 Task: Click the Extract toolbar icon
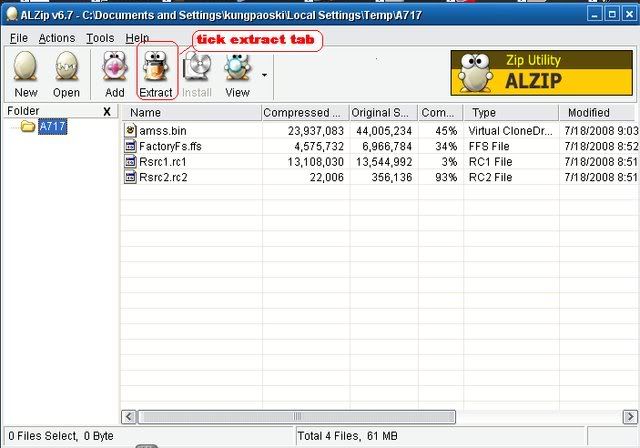[156, 66]
